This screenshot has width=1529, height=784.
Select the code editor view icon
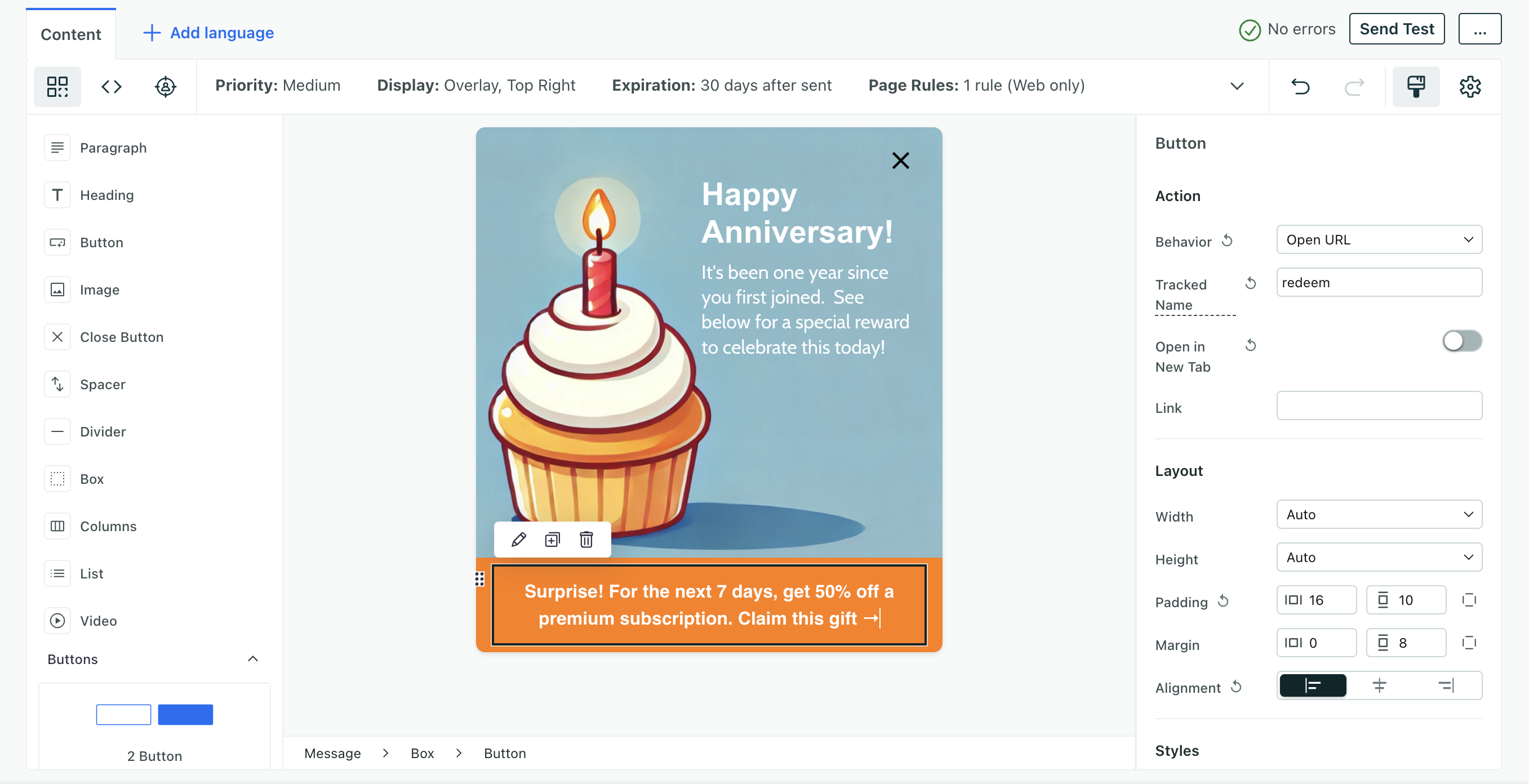click(111, 86)
